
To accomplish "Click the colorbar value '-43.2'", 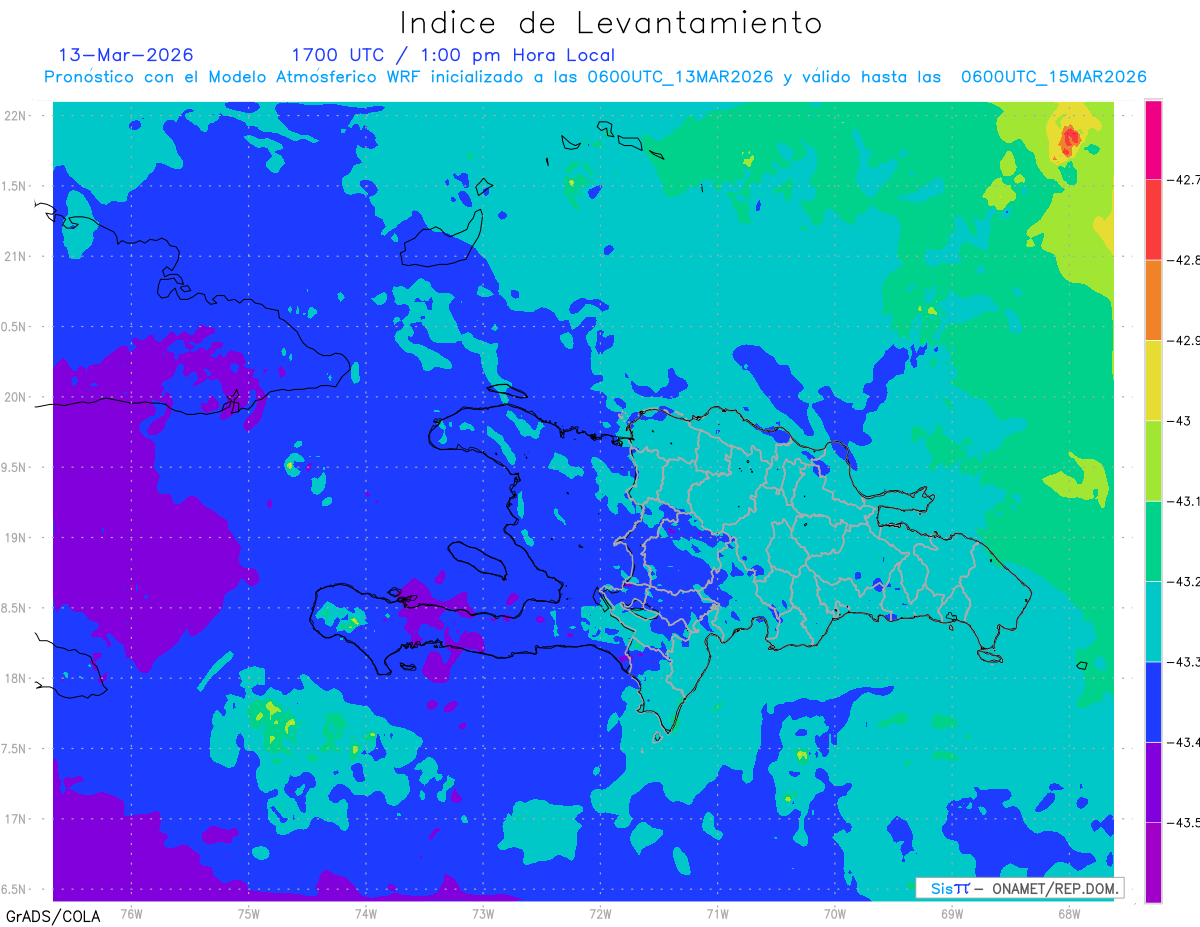I will pos(1183,581).
